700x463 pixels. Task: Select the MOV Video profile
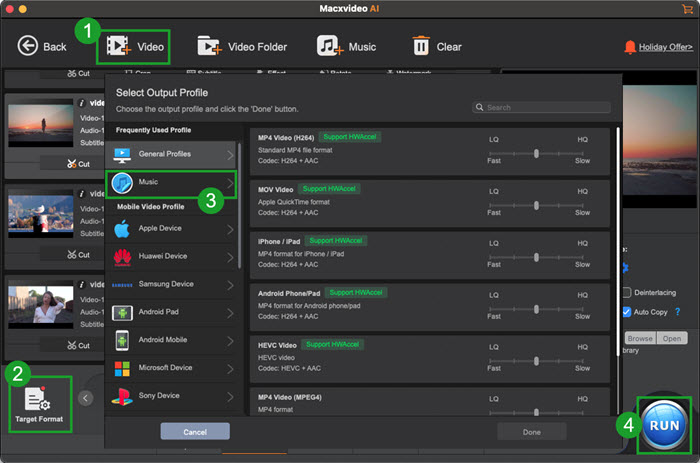point(430,203)
